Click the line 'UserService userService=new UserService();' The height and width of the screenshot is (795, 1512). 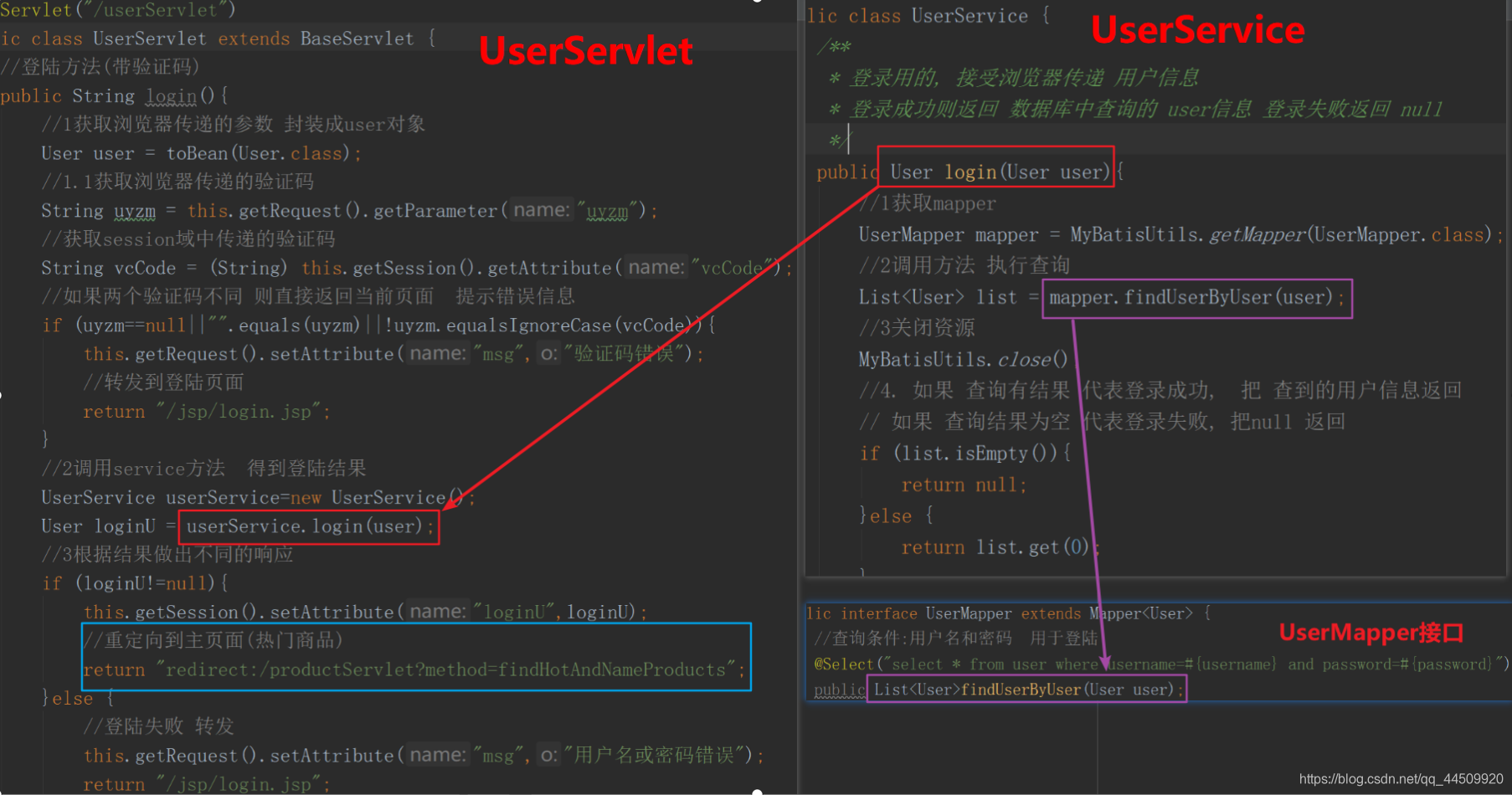258,497
